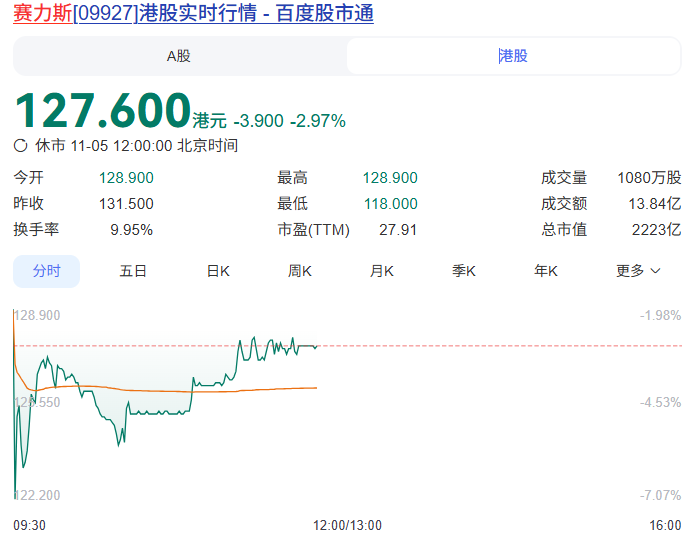
Task: Click the 总市值 2223亿 figure
Action: [x=656, y=230]
